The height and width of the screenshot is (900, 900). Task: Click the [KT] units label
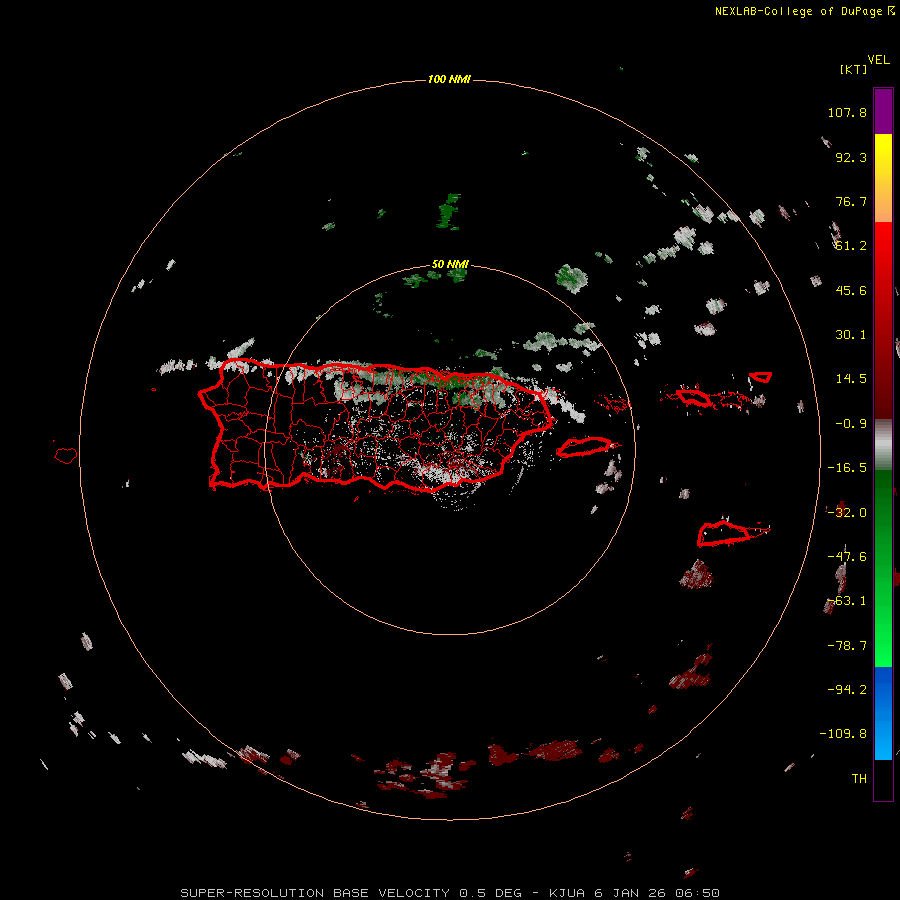click(853, 69)
